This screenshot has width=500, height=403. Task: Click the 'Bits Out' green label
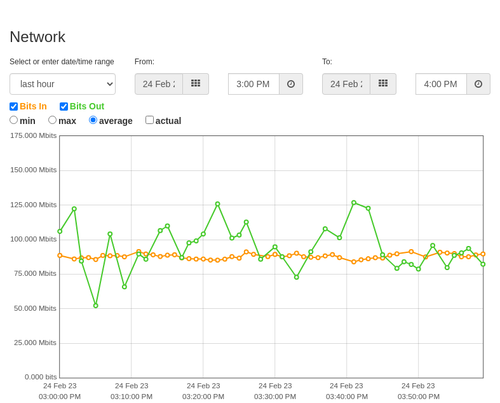pos(87,106)
